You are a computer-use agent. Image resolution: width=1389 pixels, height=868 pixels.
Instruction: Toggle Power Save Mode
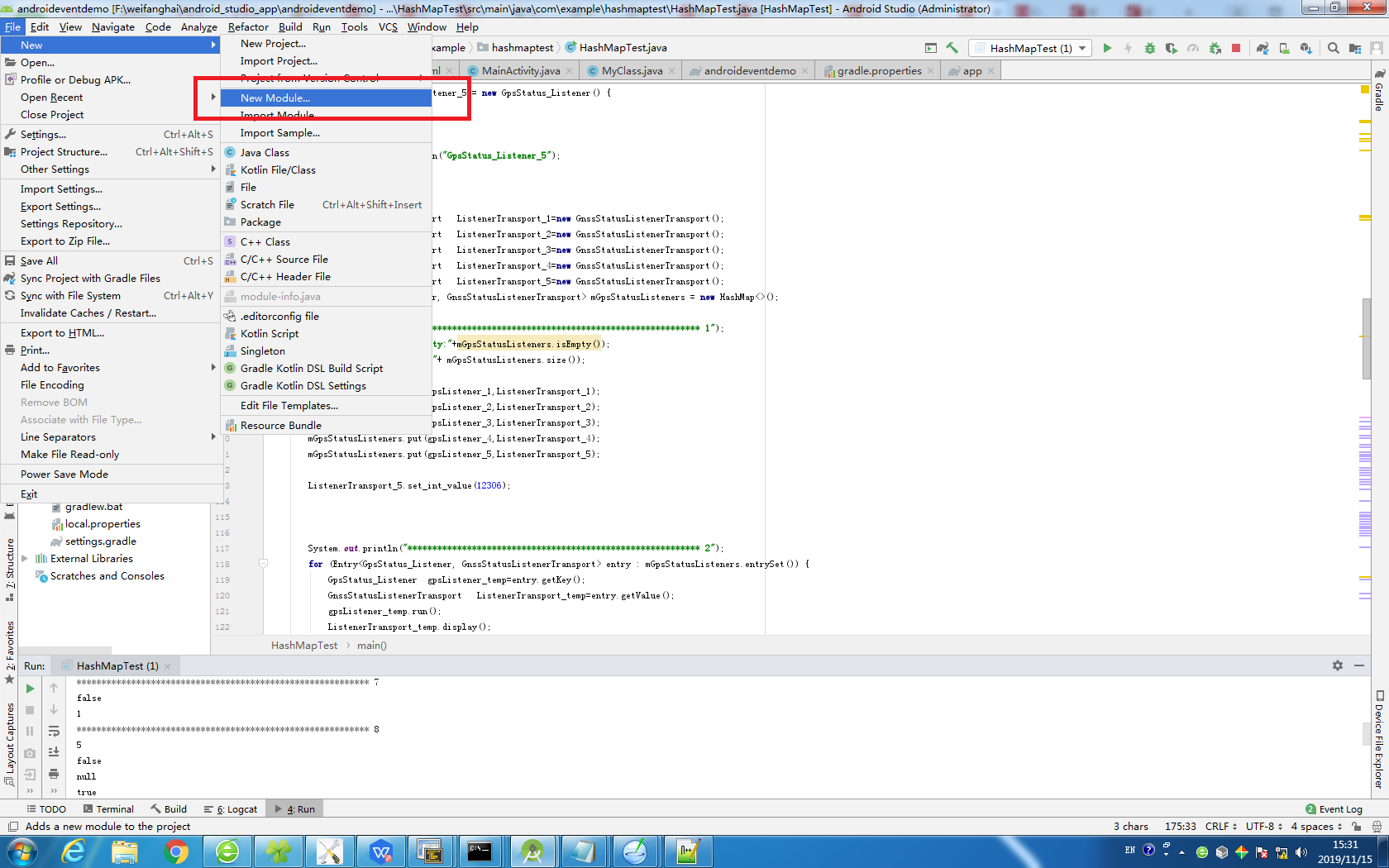click(x=64, y=474)
